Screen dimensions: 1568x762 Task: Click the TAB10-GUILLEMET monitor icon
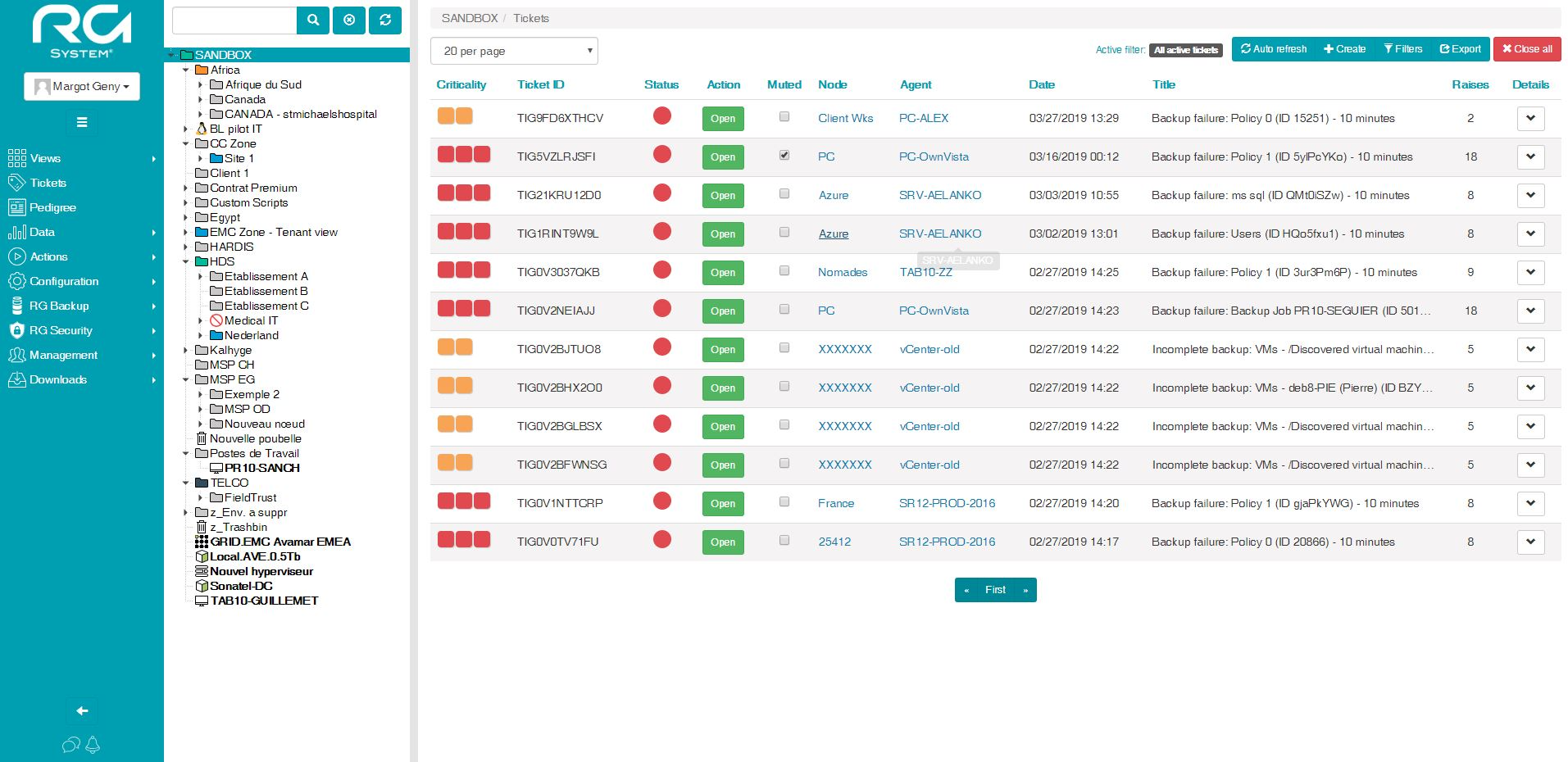pyautogui.click(x=202, y=601)
